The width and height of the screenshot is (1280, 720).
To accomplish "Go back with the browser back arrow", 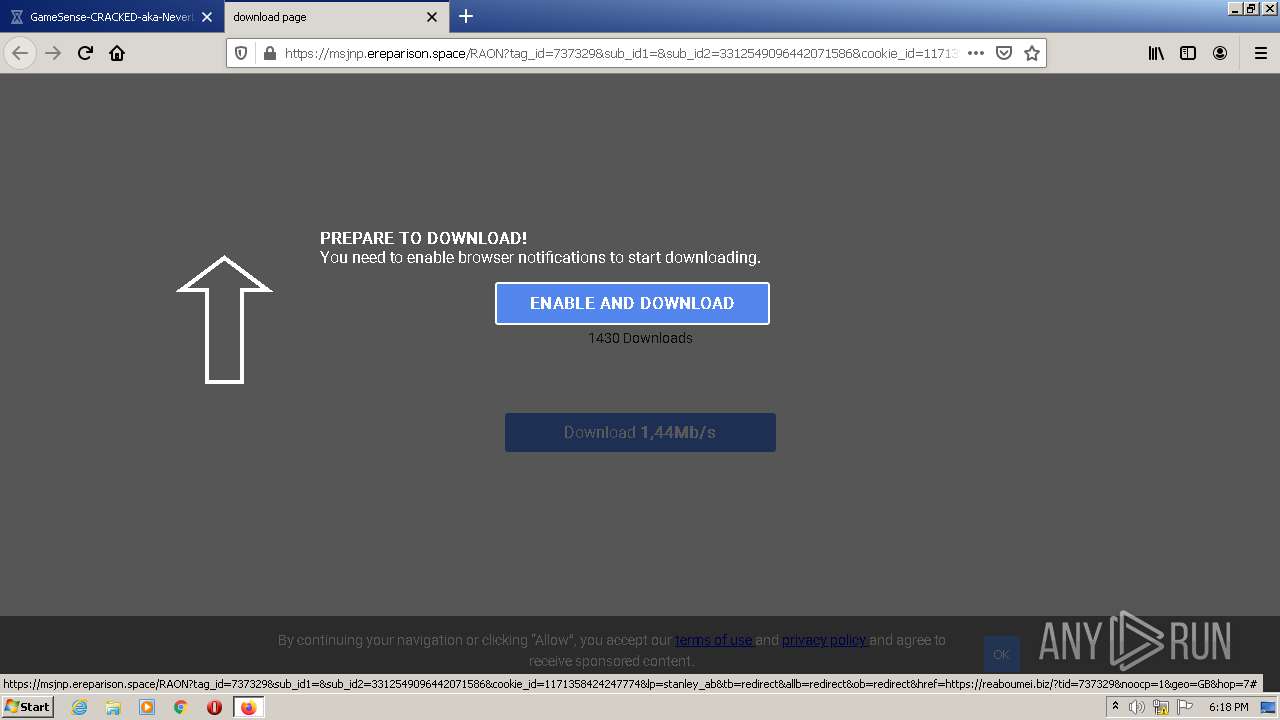I will [20, 53].
